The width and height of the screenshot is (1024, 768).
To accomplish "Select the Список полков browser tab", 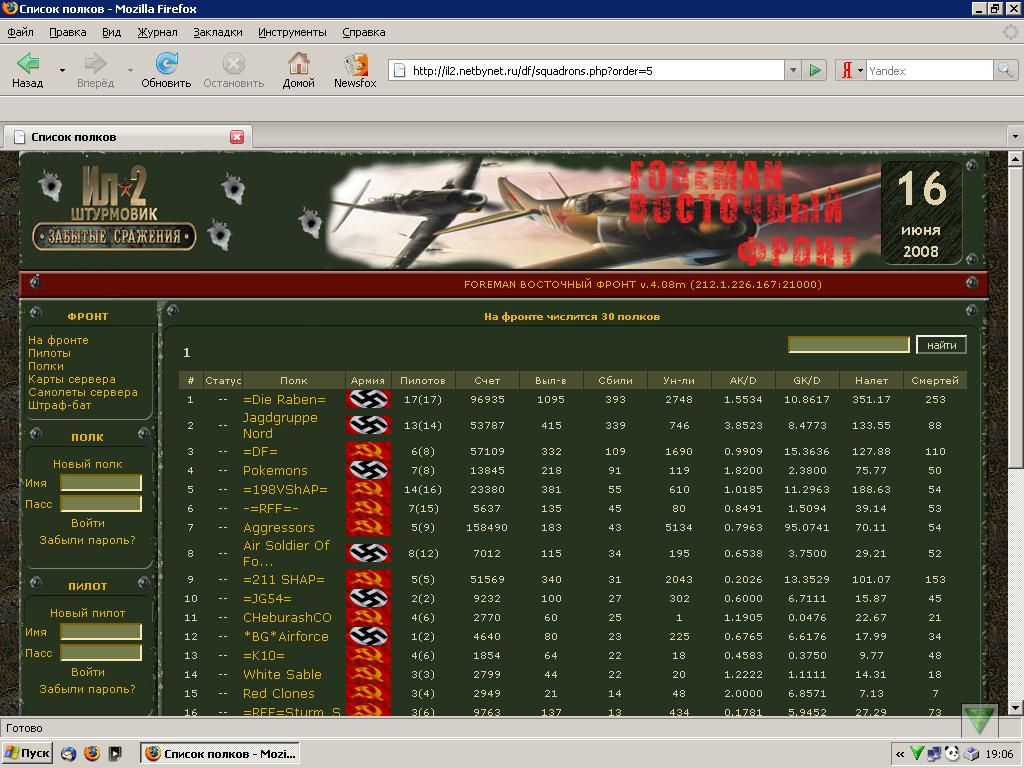I will coord(129,136).
